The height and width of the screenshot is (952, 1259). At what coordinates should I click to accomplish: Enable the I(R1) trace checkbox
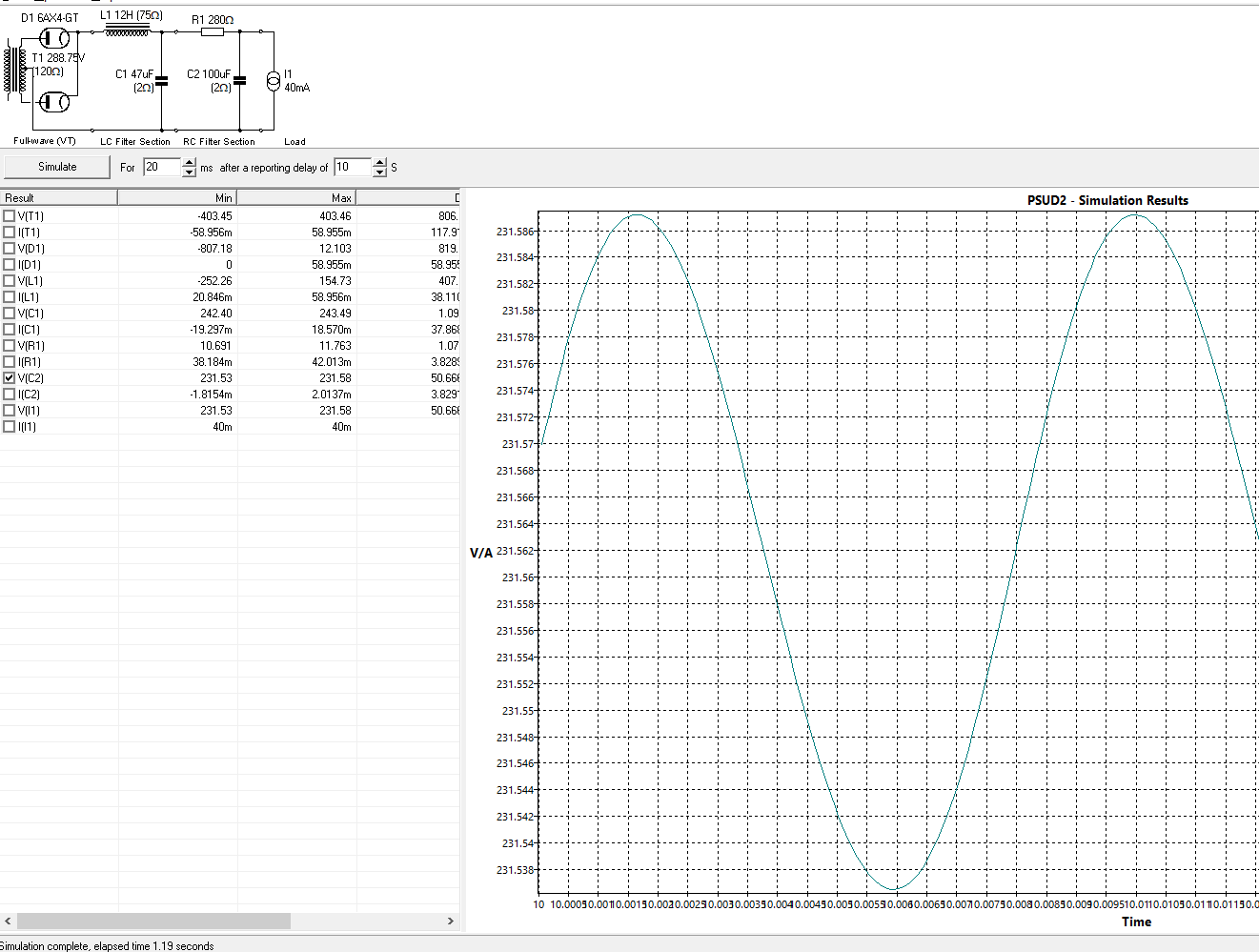click(10, 362)
